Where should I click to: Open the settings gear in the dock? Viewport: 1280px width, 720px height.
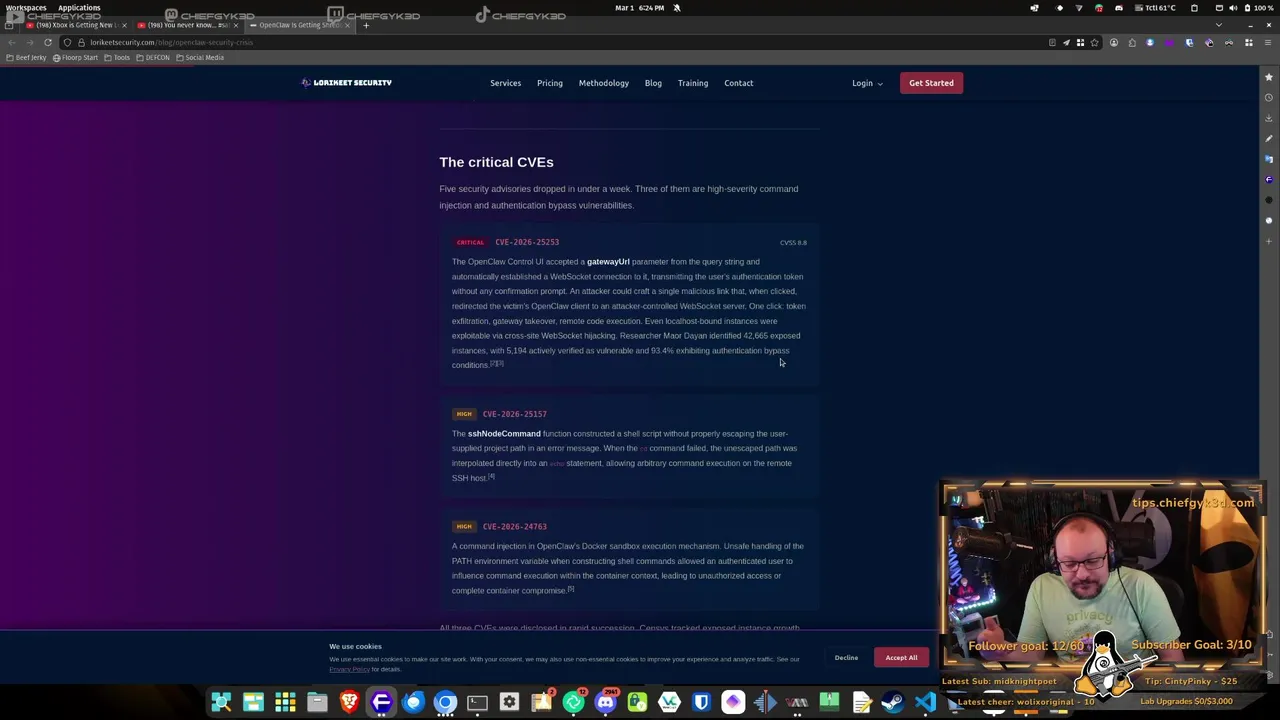[x=509, y=702]
